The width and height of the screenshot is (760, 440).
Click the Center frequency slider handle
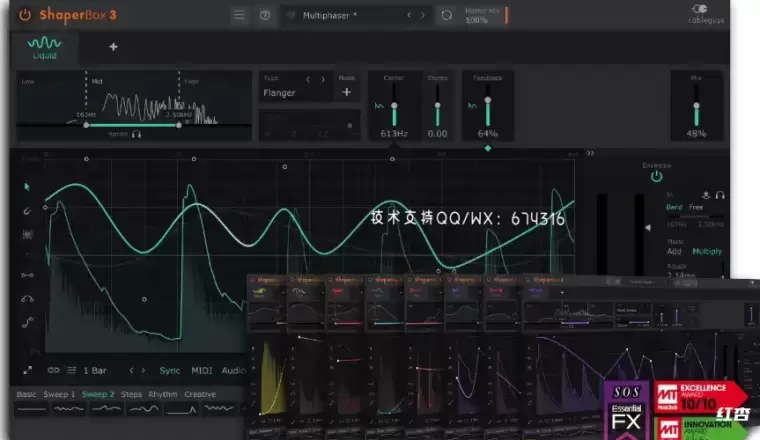pyautogui.click(x=394, y=106)
